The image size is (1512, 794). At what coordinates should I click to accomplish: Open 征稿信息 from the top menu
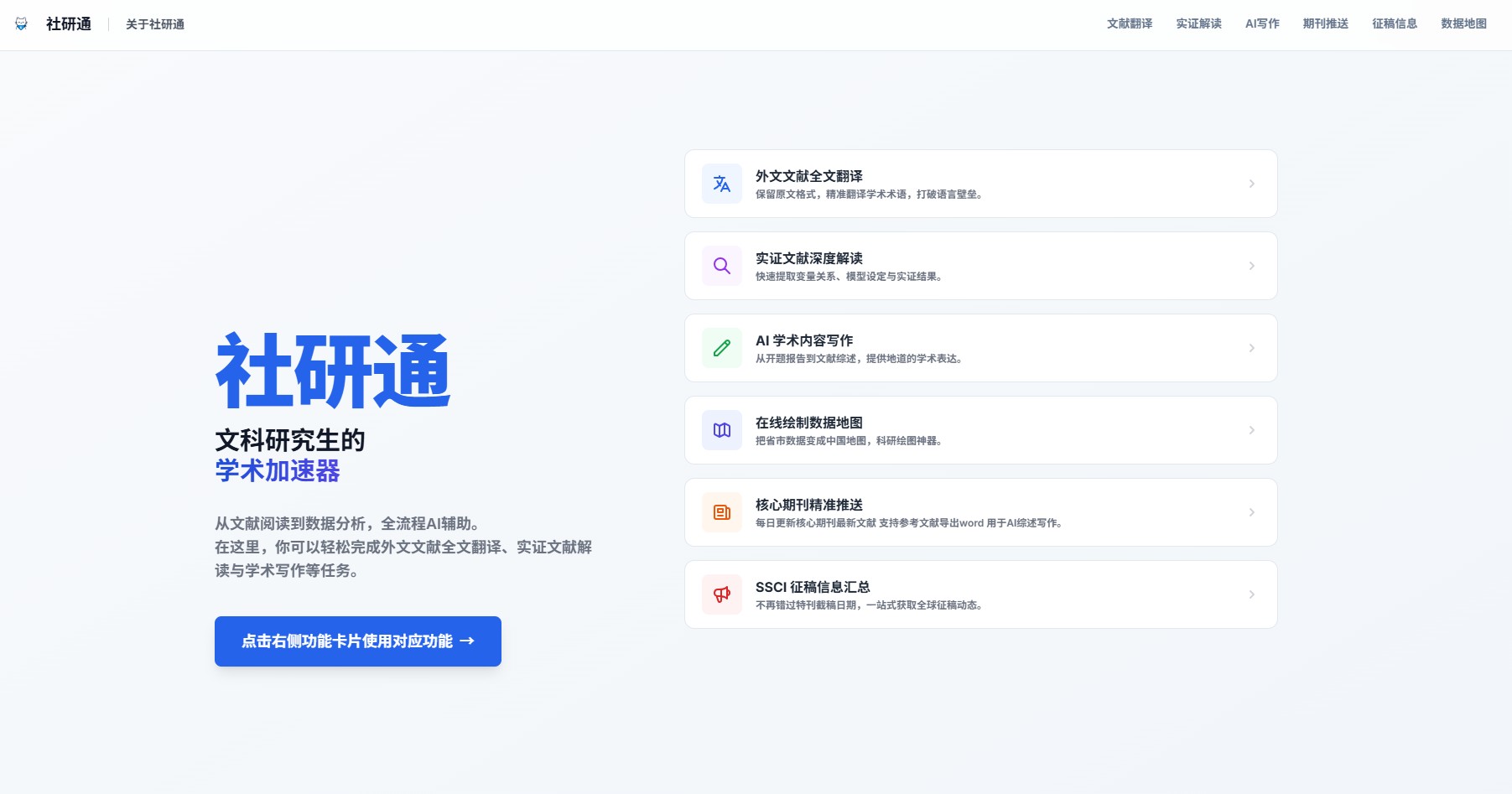tap(1393, 24)
